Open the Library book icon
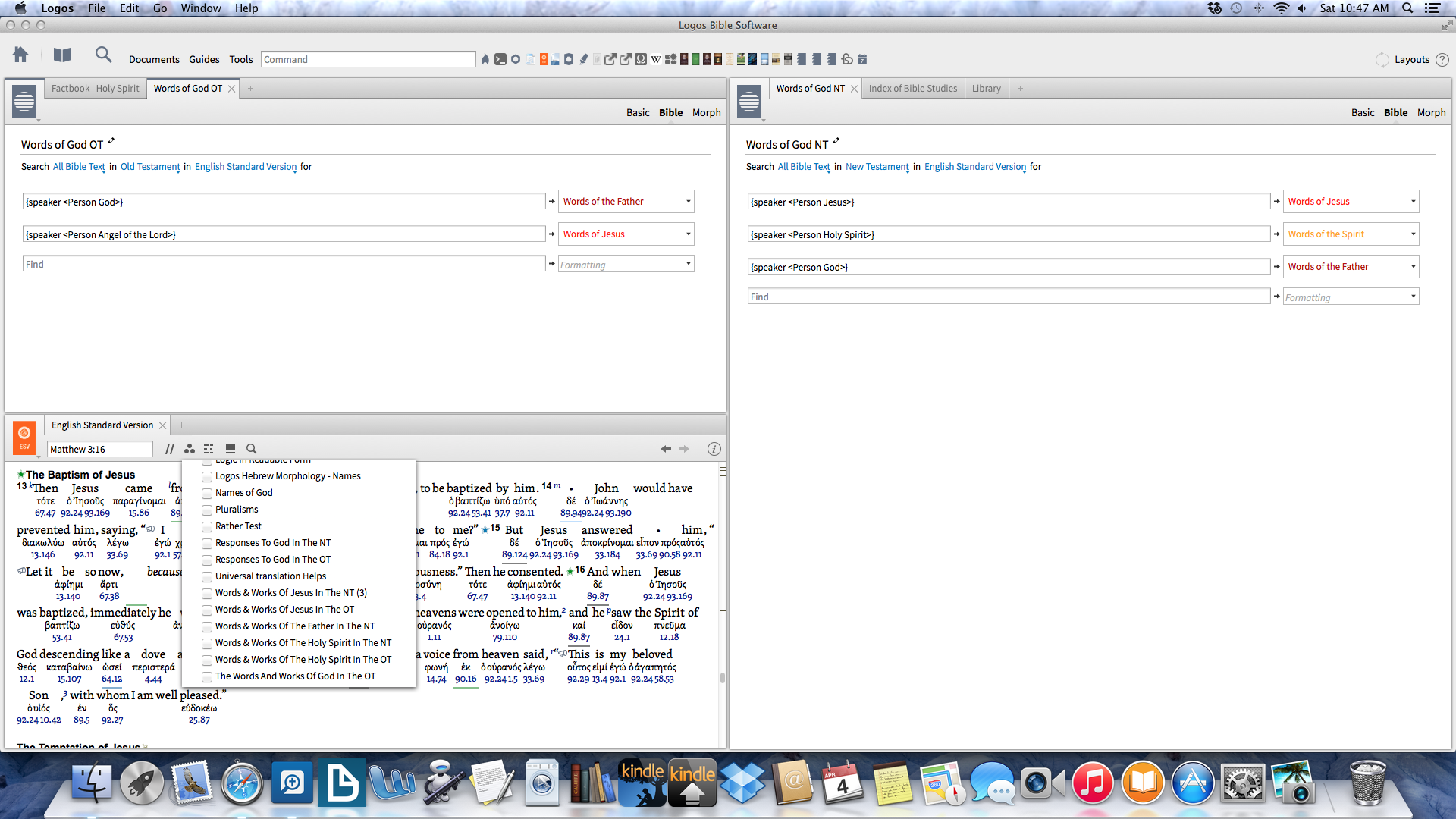Image resolution: width=1456 pixels, height=819 pixels. click(x=62, y=55)
